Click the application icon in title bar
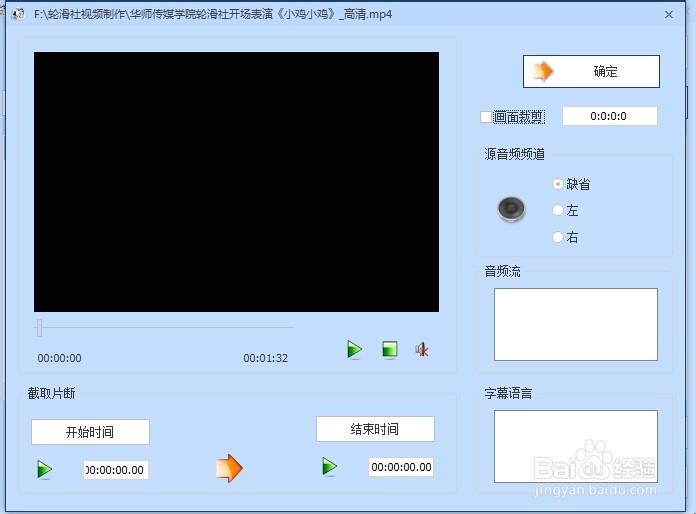Screen dimensions: 696x514 pyautogui.click(x=18, y=14)
